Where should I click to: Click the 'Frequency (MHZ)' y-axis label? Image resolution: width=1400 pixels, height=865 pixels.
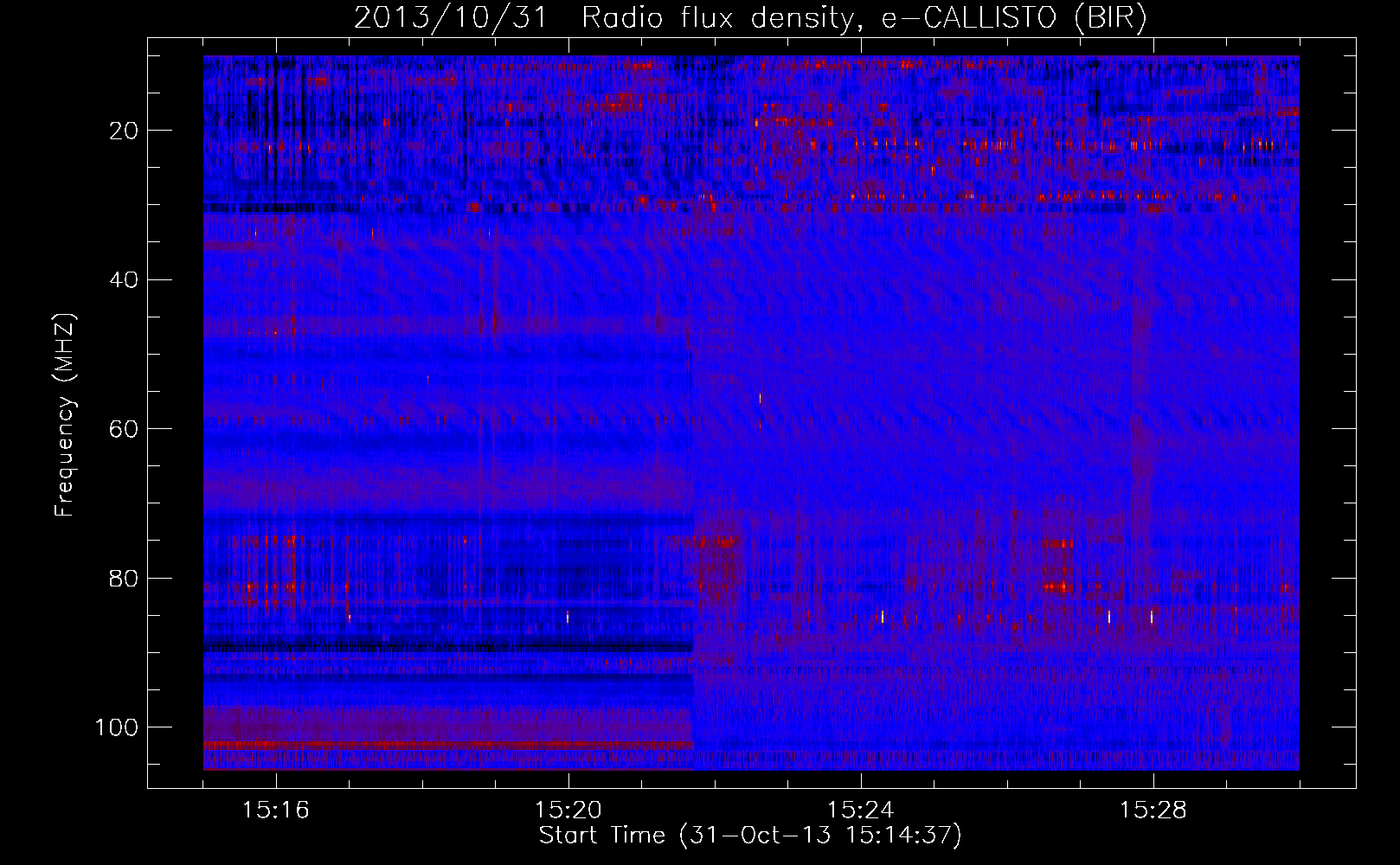tap(65, 415)
